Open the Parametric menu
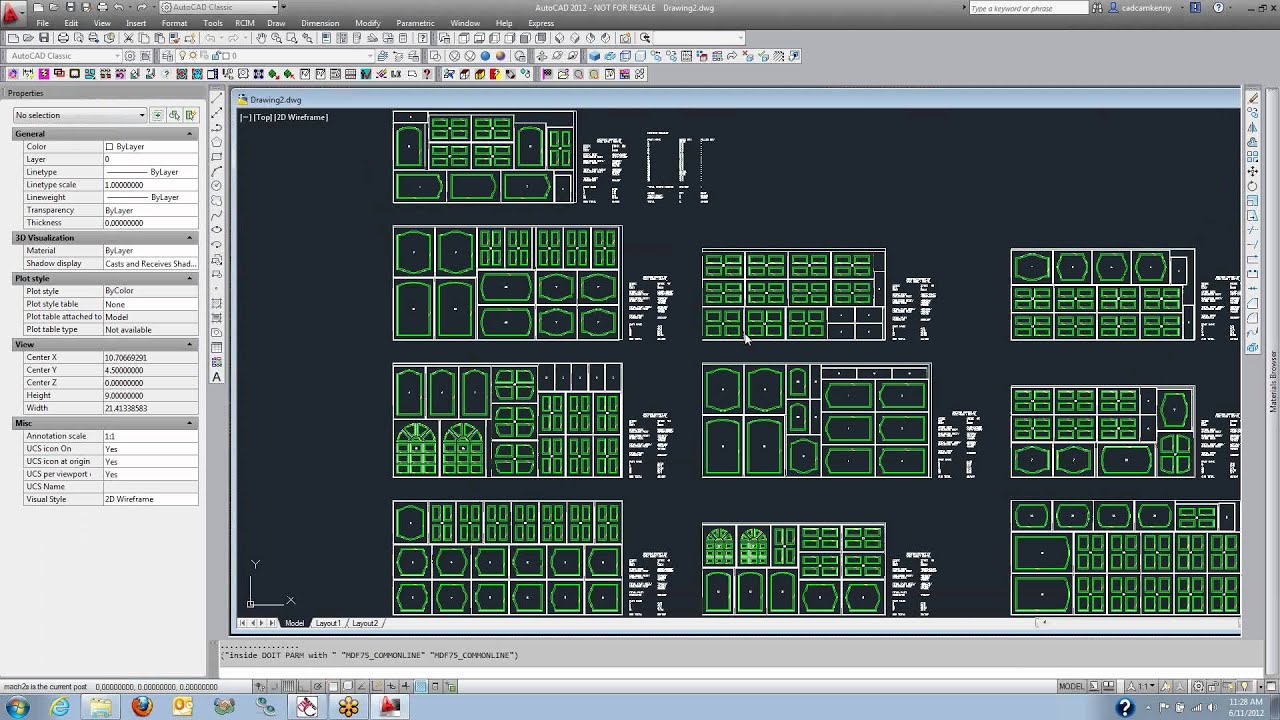The width and height of the screenshot is (1280, 720). tap(415, 23)
